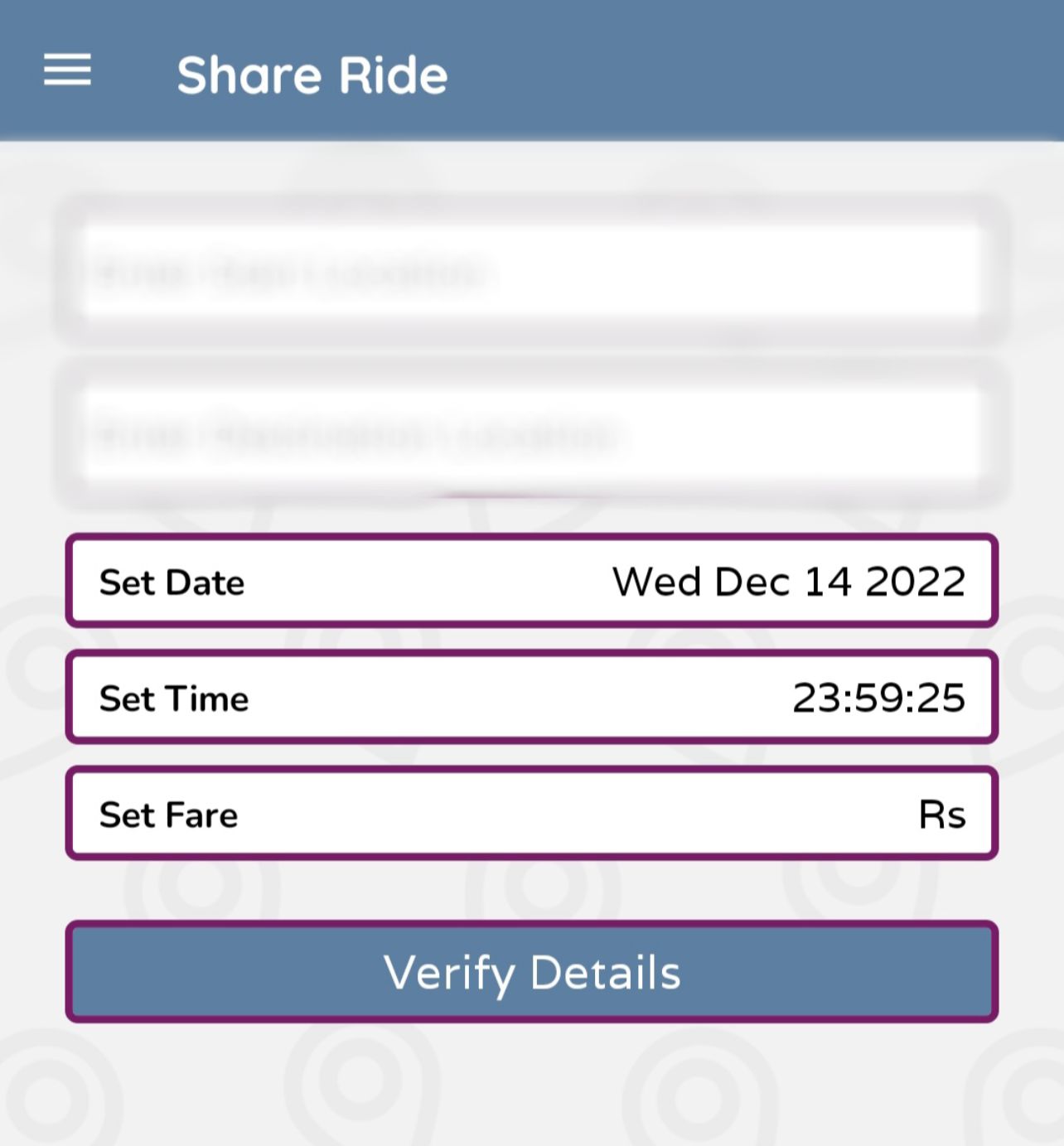The height and width of the screenshot is (1146, 1064).
Task: Tap the Set Time label
Action: (x=174, y=699)
